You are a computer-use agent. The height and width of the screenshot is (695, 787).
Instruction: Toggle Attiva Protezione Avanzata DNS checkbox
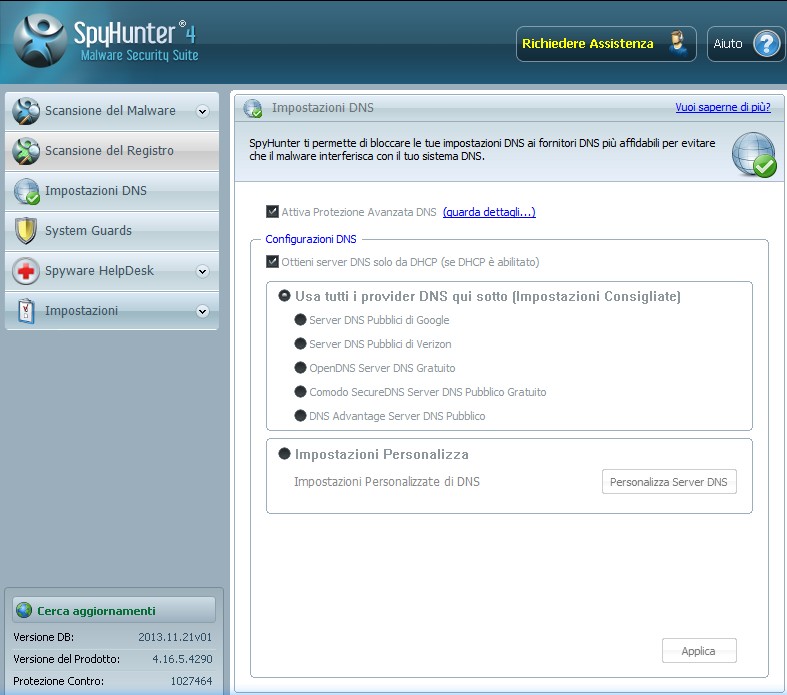point(272,211)
